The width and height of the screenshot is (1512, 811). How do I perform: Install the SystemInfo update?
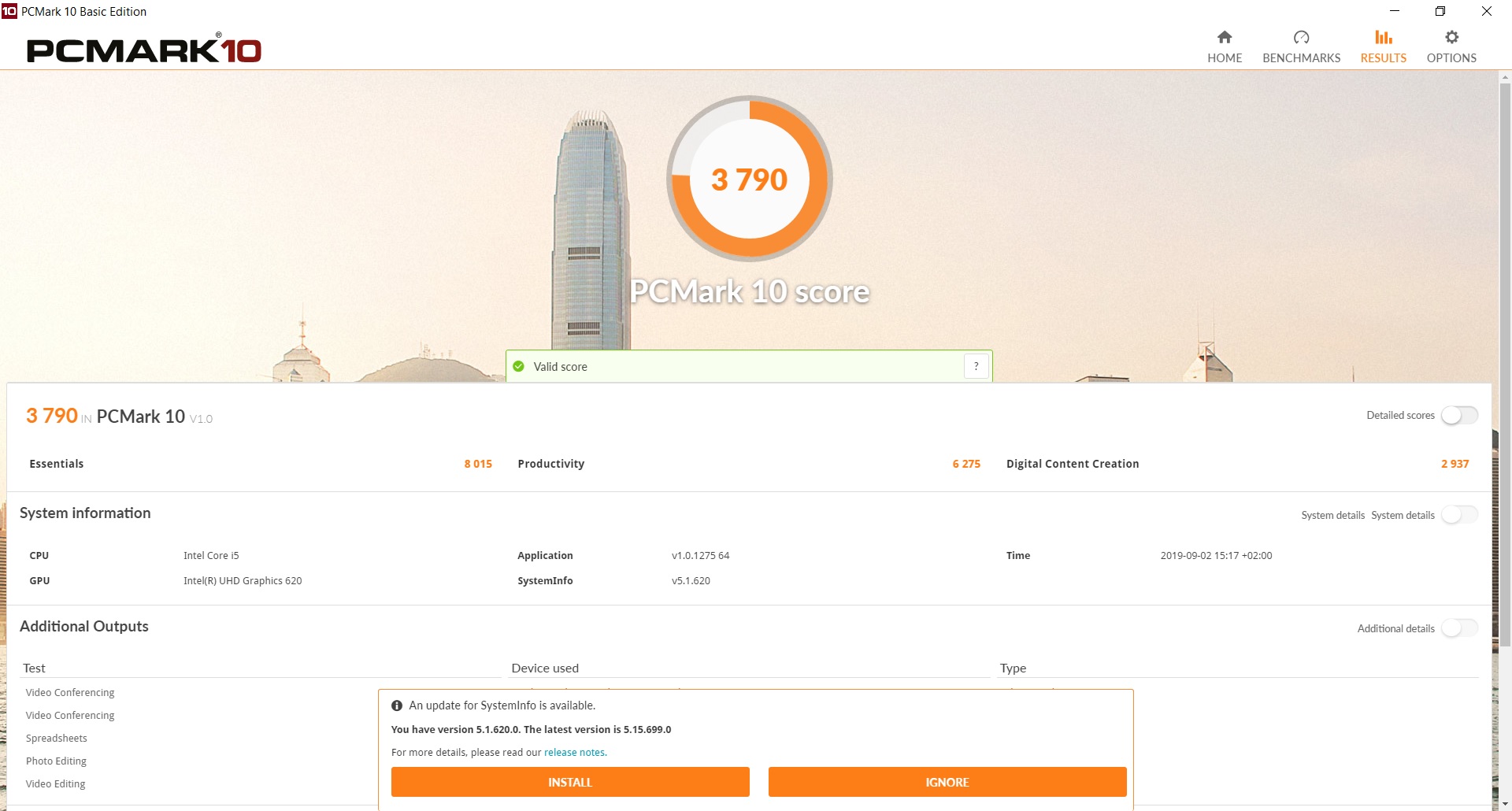(x=569, y=782)
